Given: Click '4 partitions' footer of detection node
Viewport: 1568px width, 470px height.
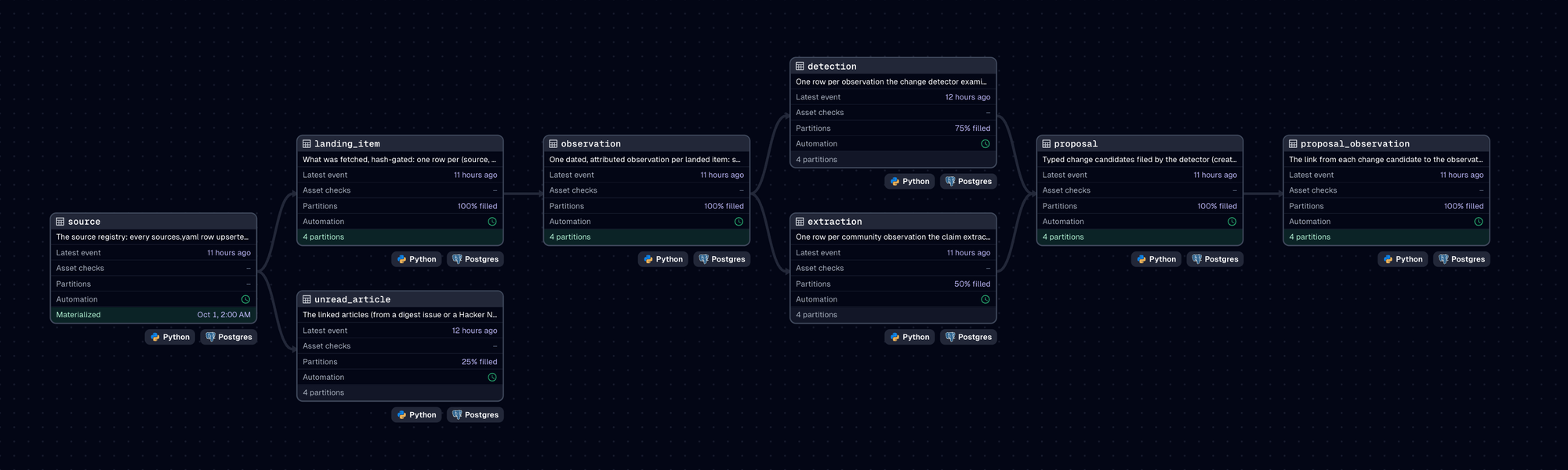Looking at the screenshot, I should [893, 160].
